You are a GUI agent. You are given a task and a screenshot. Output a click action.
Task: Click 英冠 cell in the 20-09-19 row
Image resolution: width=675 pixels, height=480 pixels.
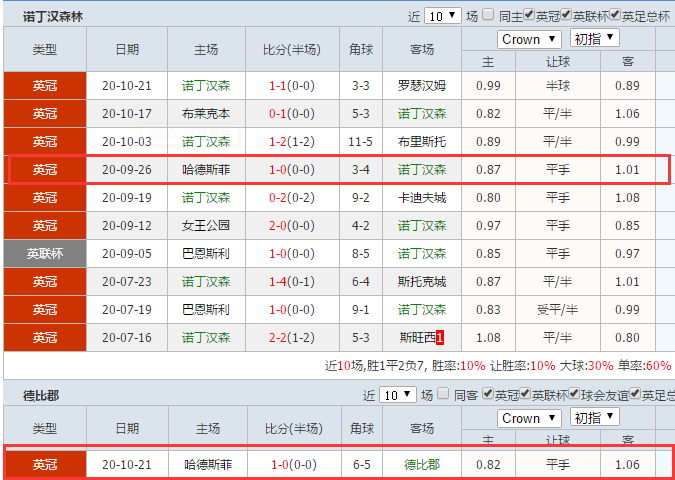[45, 198]
